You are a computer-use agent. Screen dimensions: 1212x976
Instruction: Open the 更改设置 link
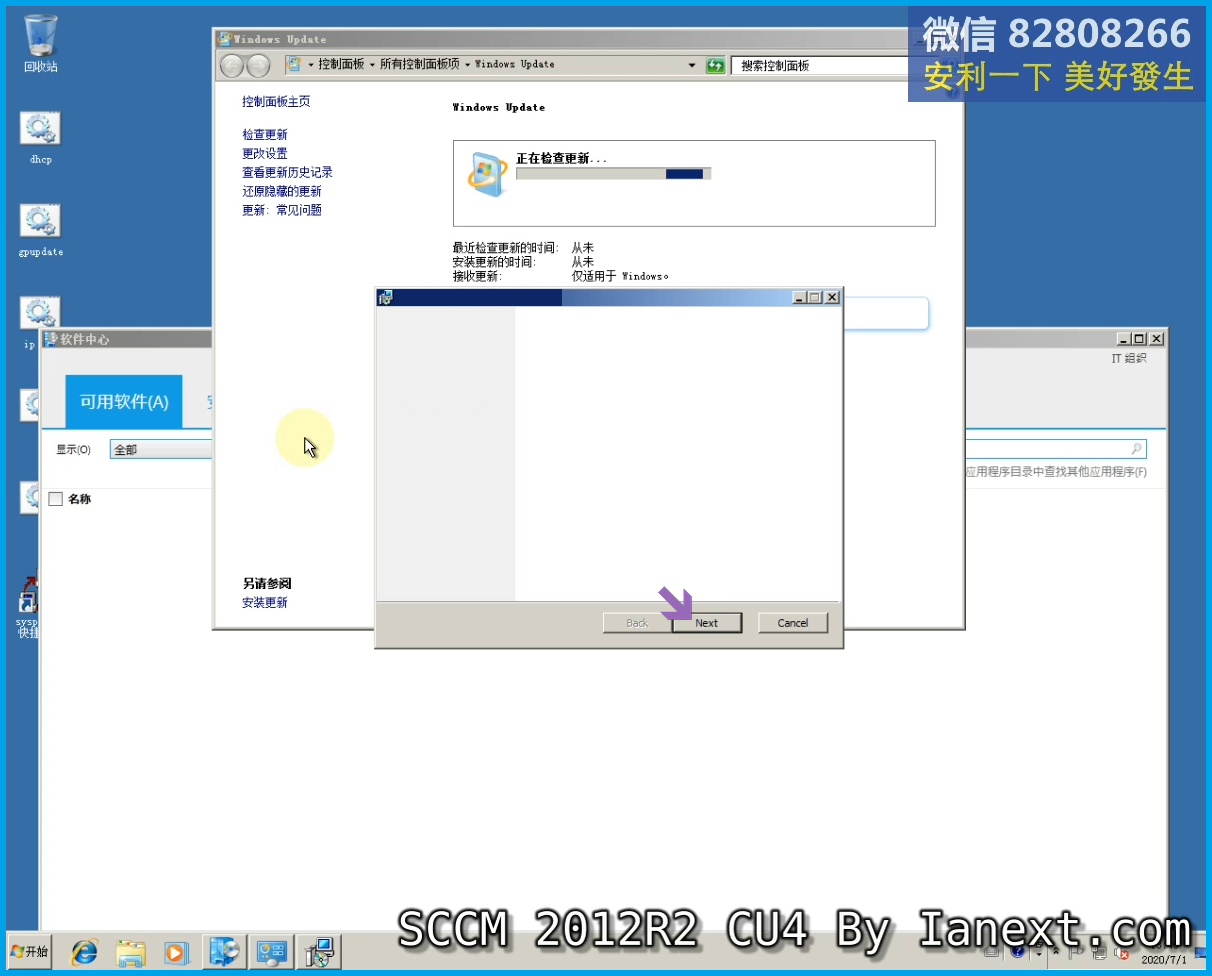click(265, 153)
